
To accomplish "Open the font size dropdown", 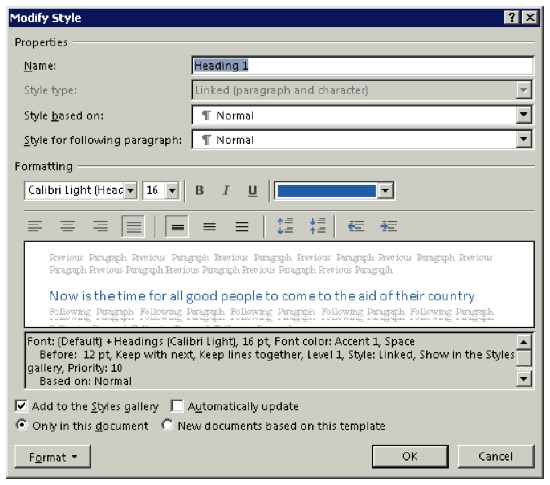I will 172,190.
